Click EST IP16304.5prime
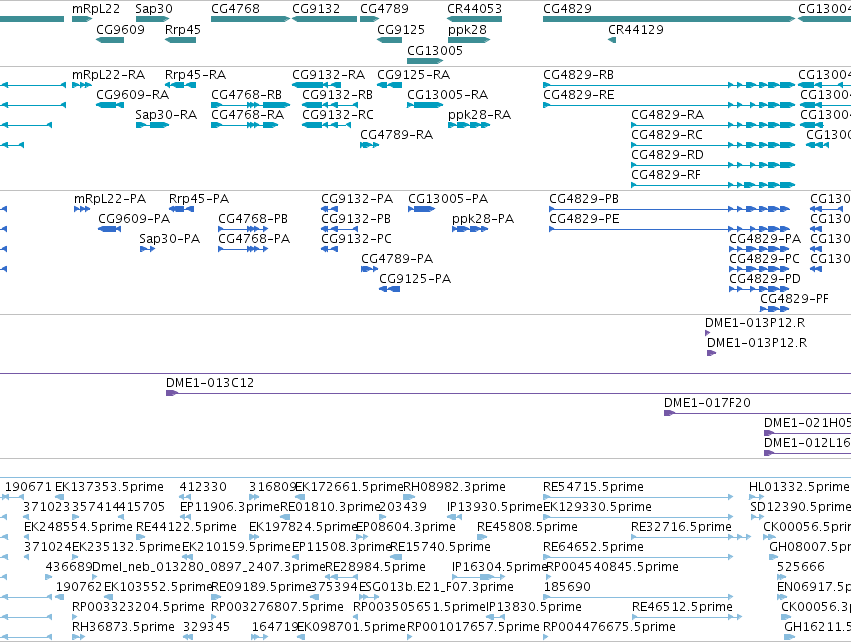 [x=478, y=577]
